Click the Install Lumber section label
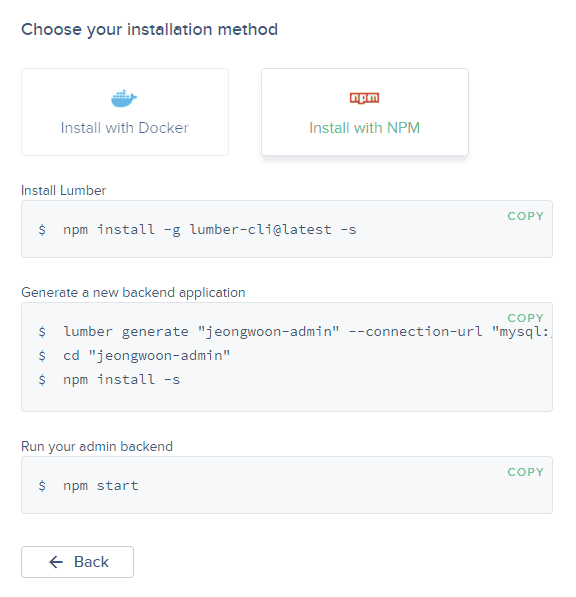The image size is (576, 597). (64, 190)
